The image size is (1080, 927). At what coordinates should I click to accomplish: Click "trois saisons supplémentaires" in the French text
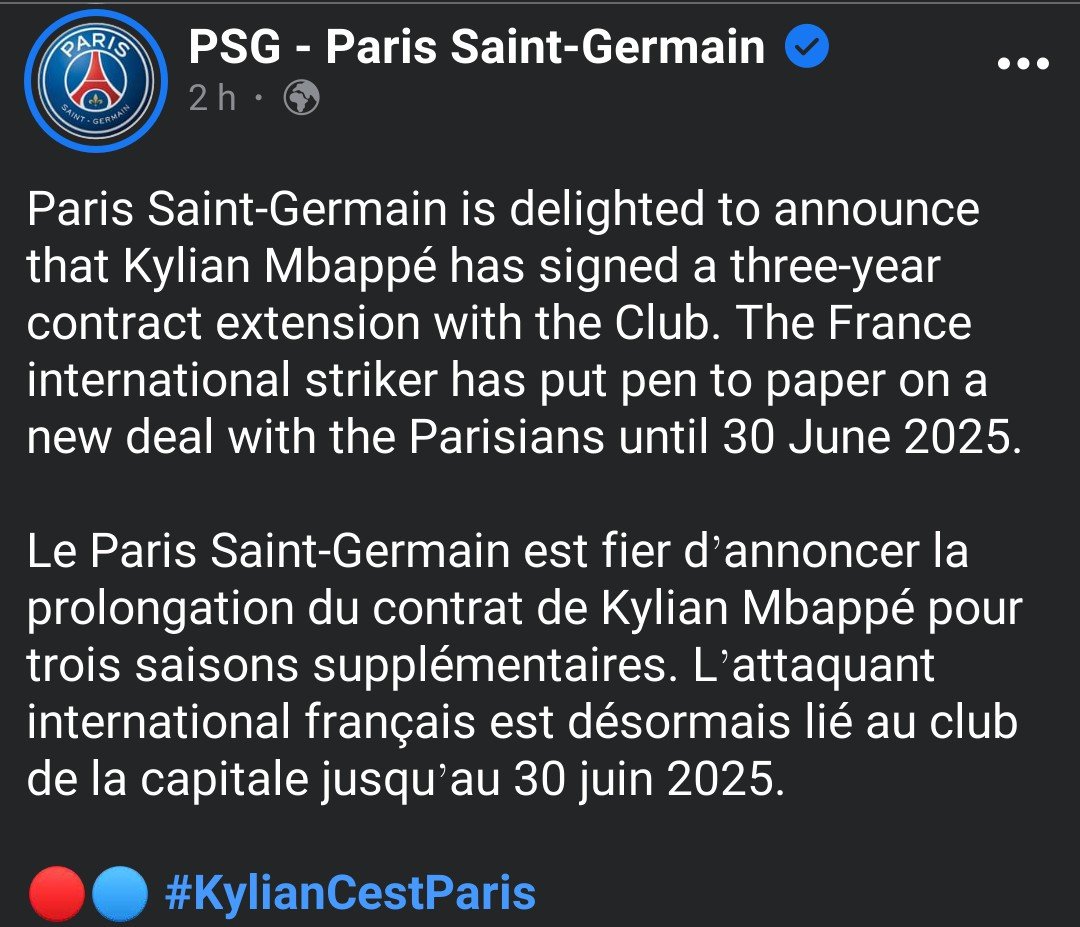(x=345, y=667)
